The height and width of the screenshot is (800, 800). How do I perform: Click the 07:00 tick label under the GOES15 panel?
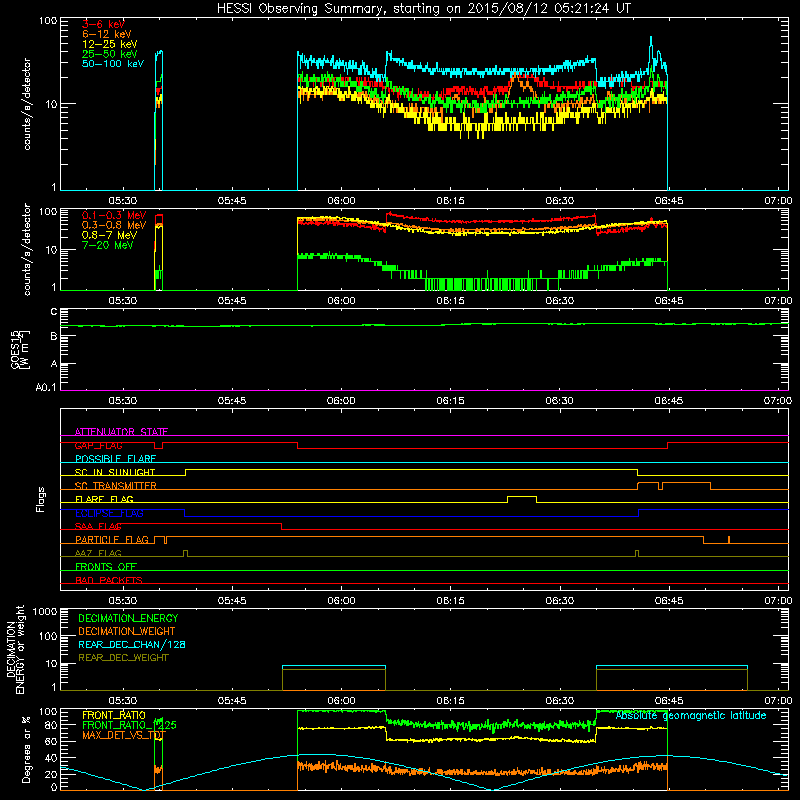pos(778,401)
